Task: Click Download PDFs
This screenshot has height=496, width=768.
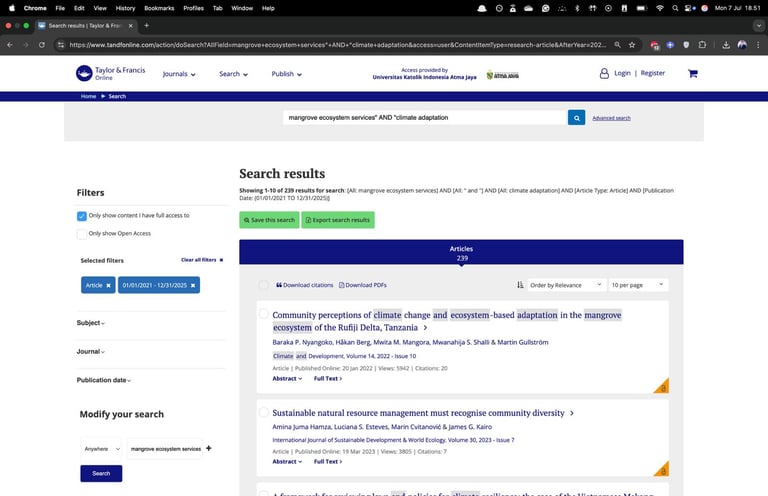Action: [363, 285]
